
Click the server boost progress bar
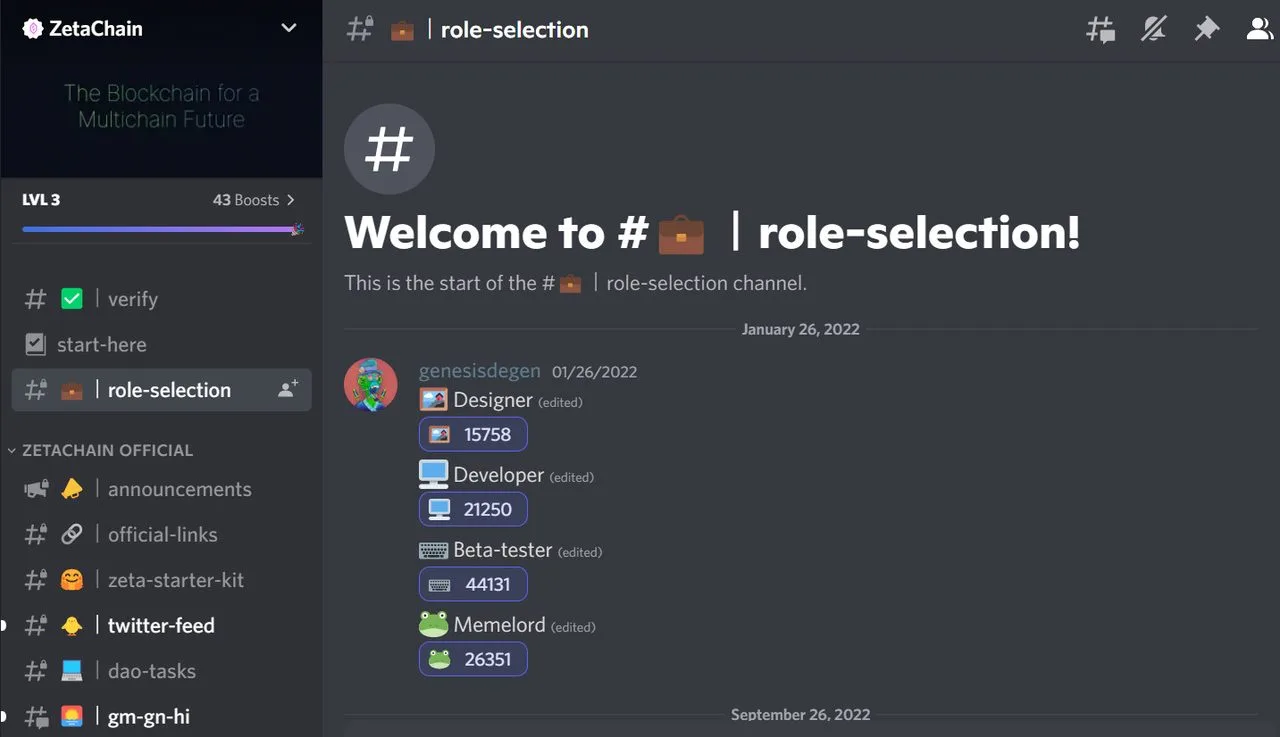coord(162,229)
